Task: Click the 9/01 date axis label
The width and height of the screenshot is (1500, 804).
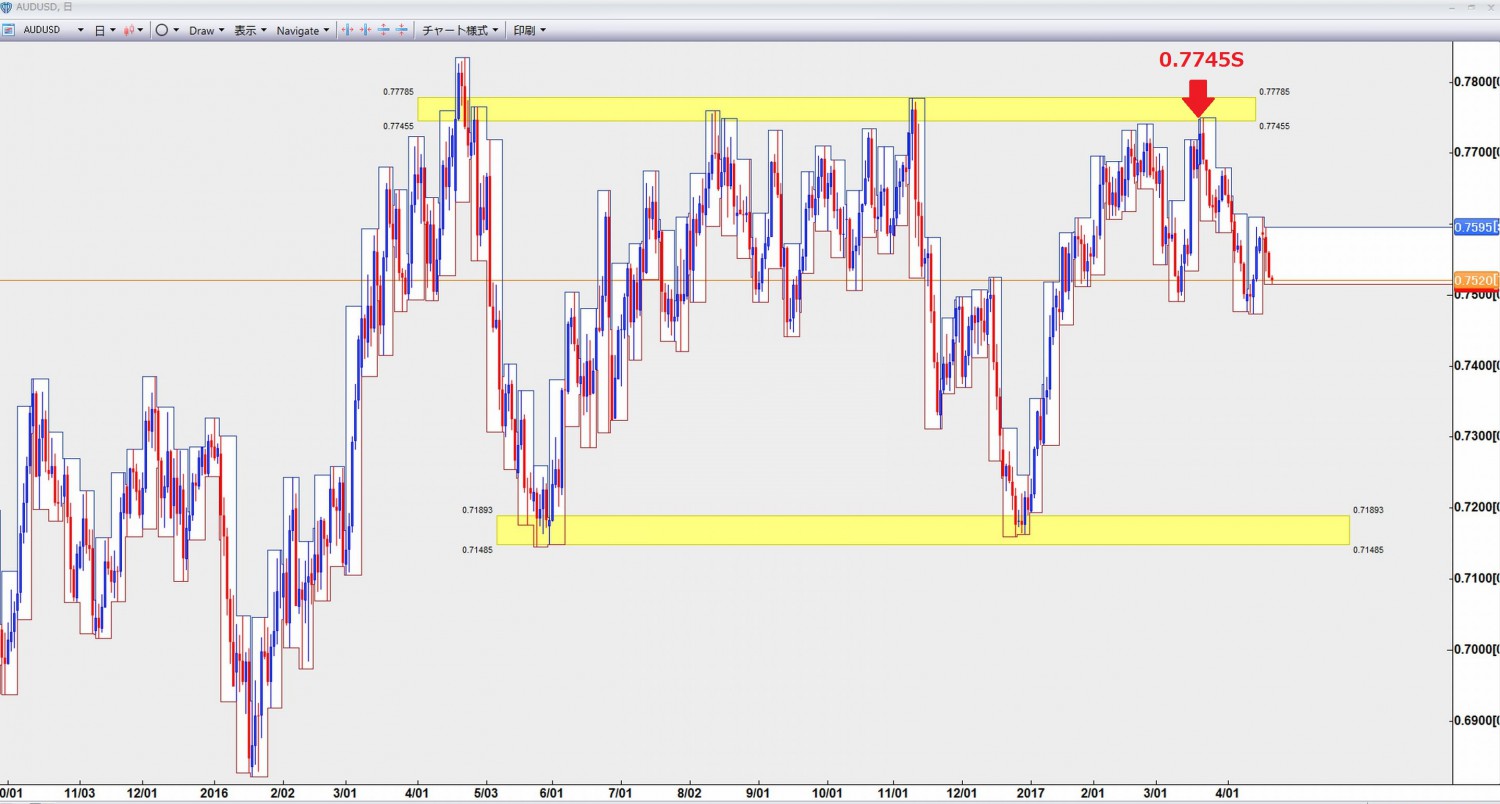Action: 759,791
